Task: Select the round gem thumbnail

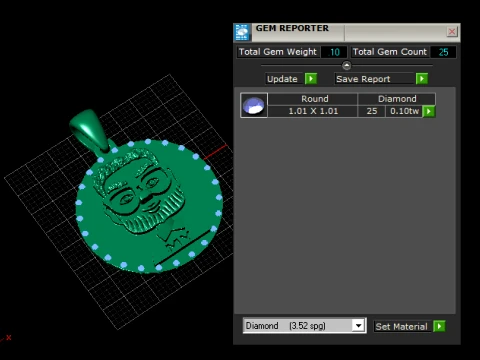Action: 254,105
